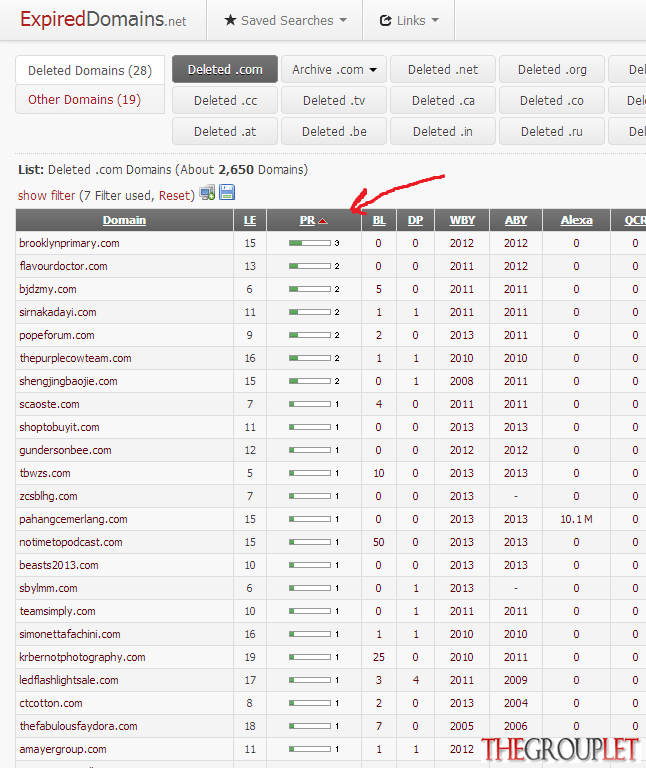The image size is (646, 768).
Task: Open amayergroup.com domain link
Action: [63, 749]
